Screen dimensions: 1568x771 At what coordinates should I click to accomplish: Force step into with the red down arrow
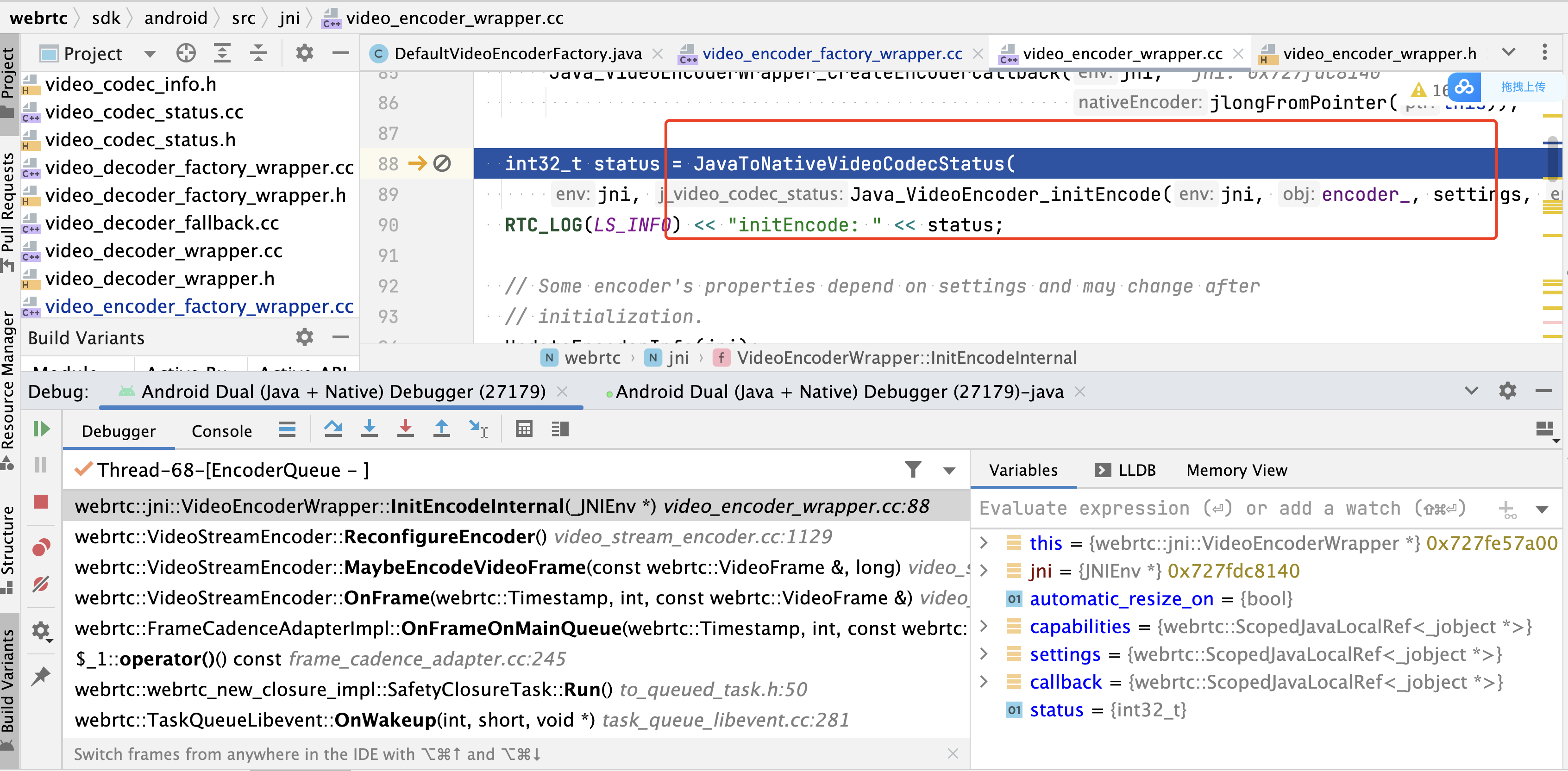(x=405, y=429)
